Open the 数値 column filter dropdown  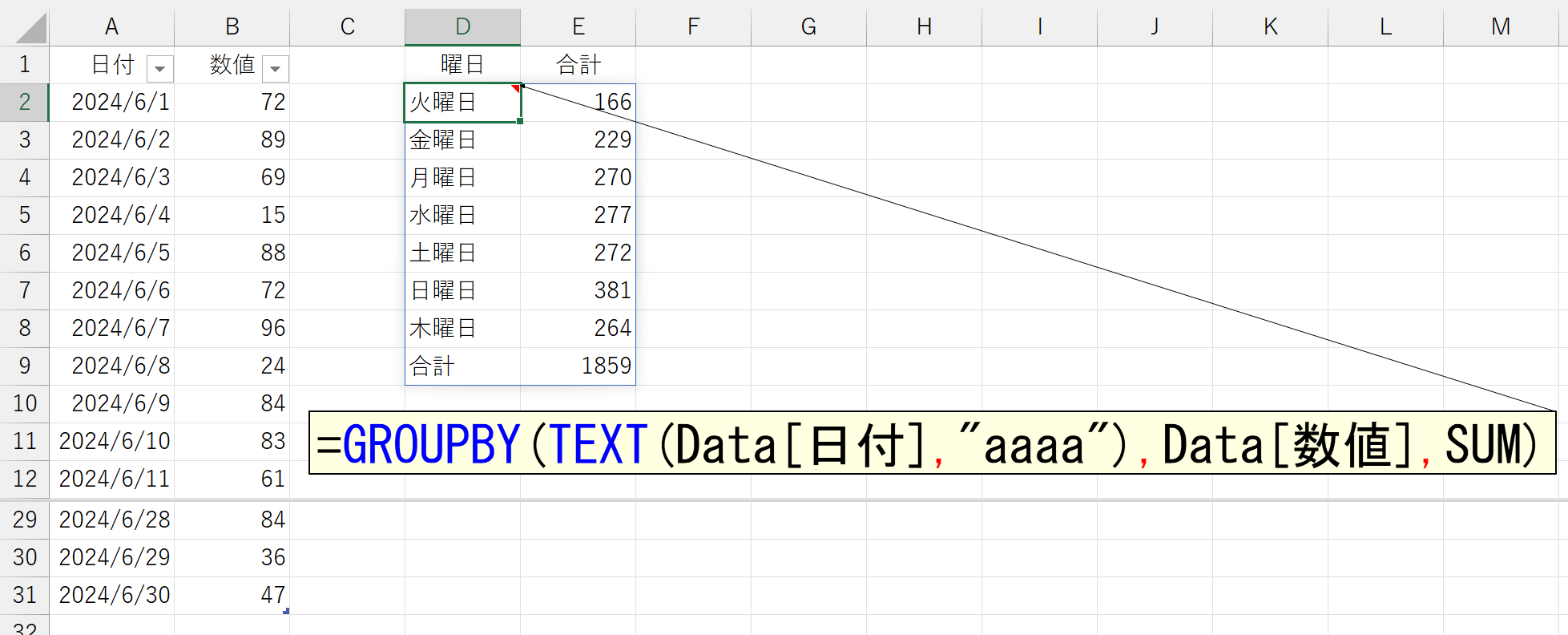click(276, 69)
